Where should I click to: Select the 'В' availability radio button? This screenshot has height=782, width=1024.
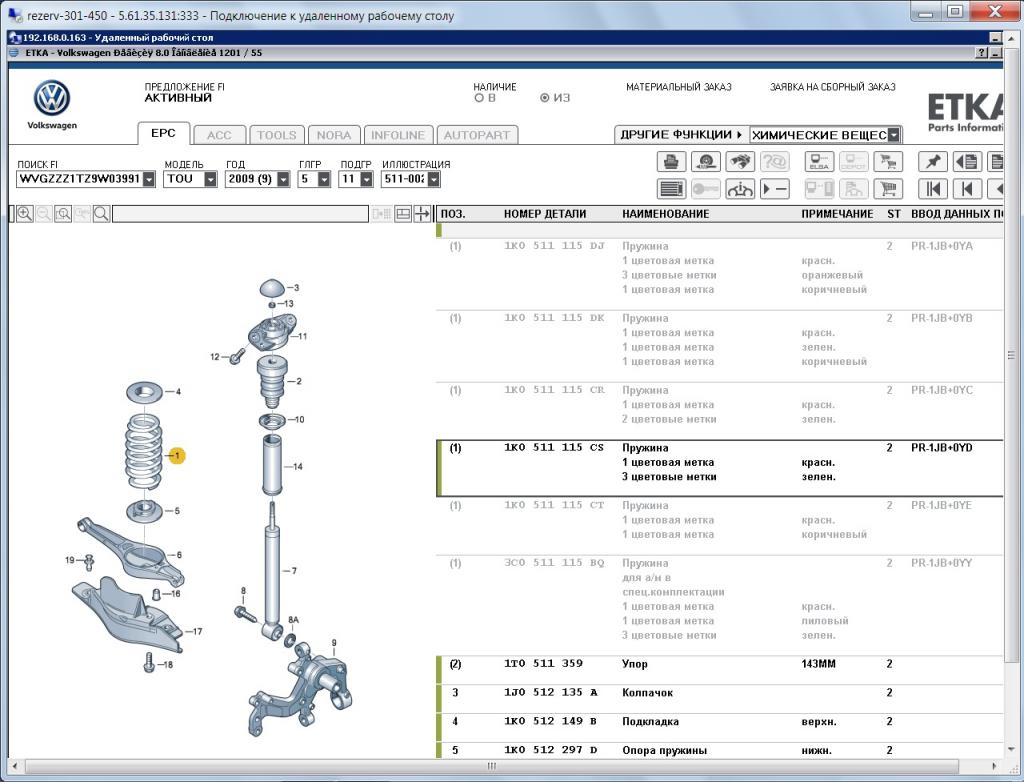click(479, 98)
